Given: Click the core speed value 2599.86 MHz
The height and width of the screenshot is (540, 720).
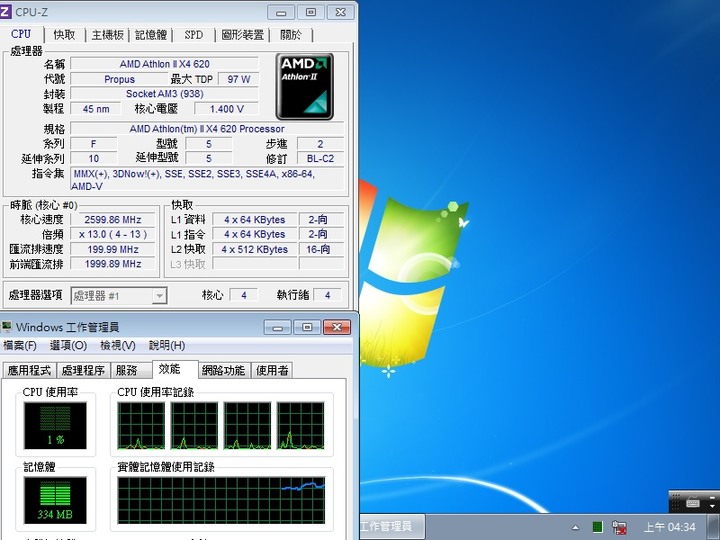Looking at the screenshot, I should (112, 219).
